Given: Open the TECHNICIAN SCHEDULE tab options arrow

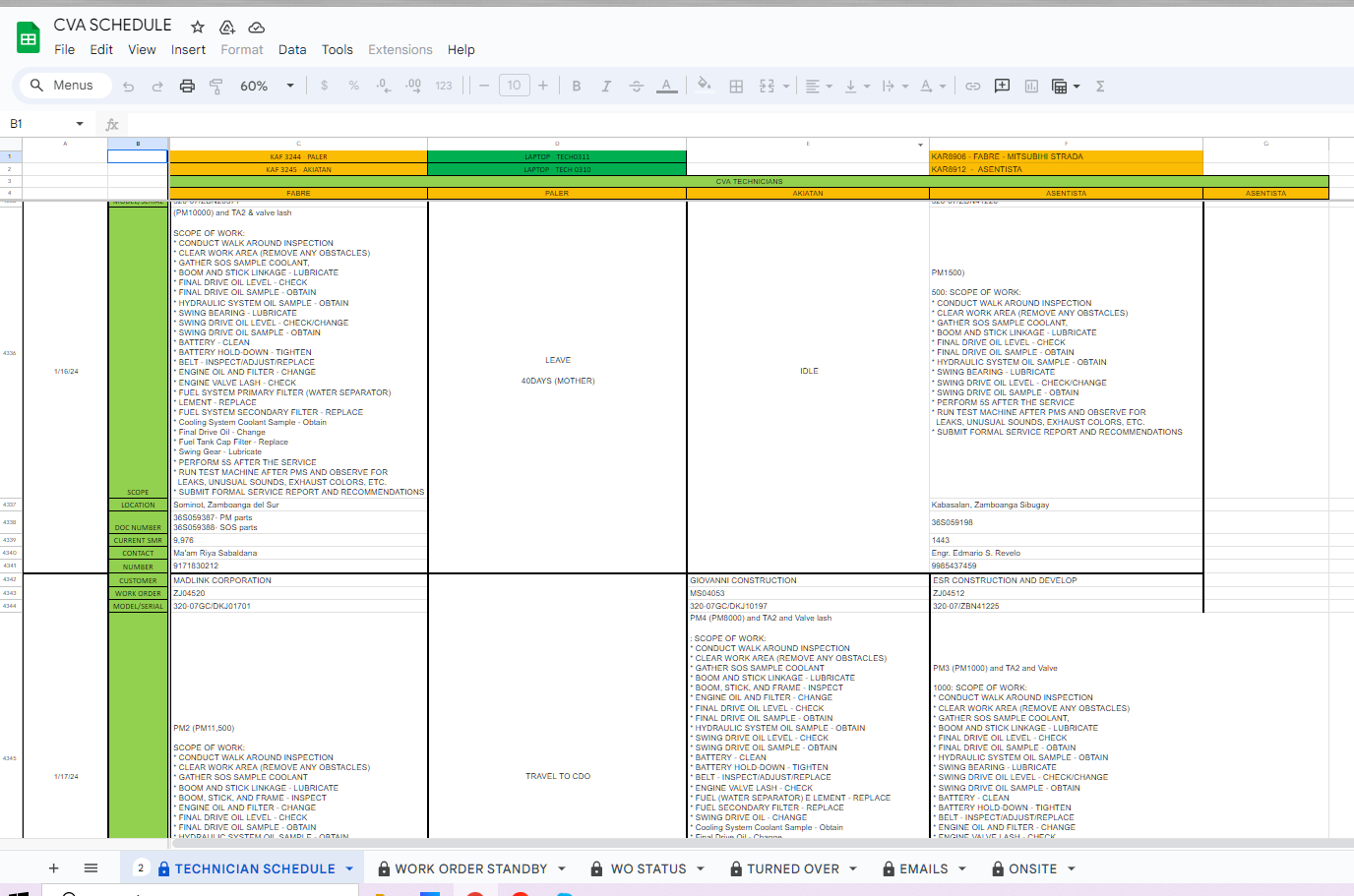Looking at the screenshot, I should coord(348,869).
